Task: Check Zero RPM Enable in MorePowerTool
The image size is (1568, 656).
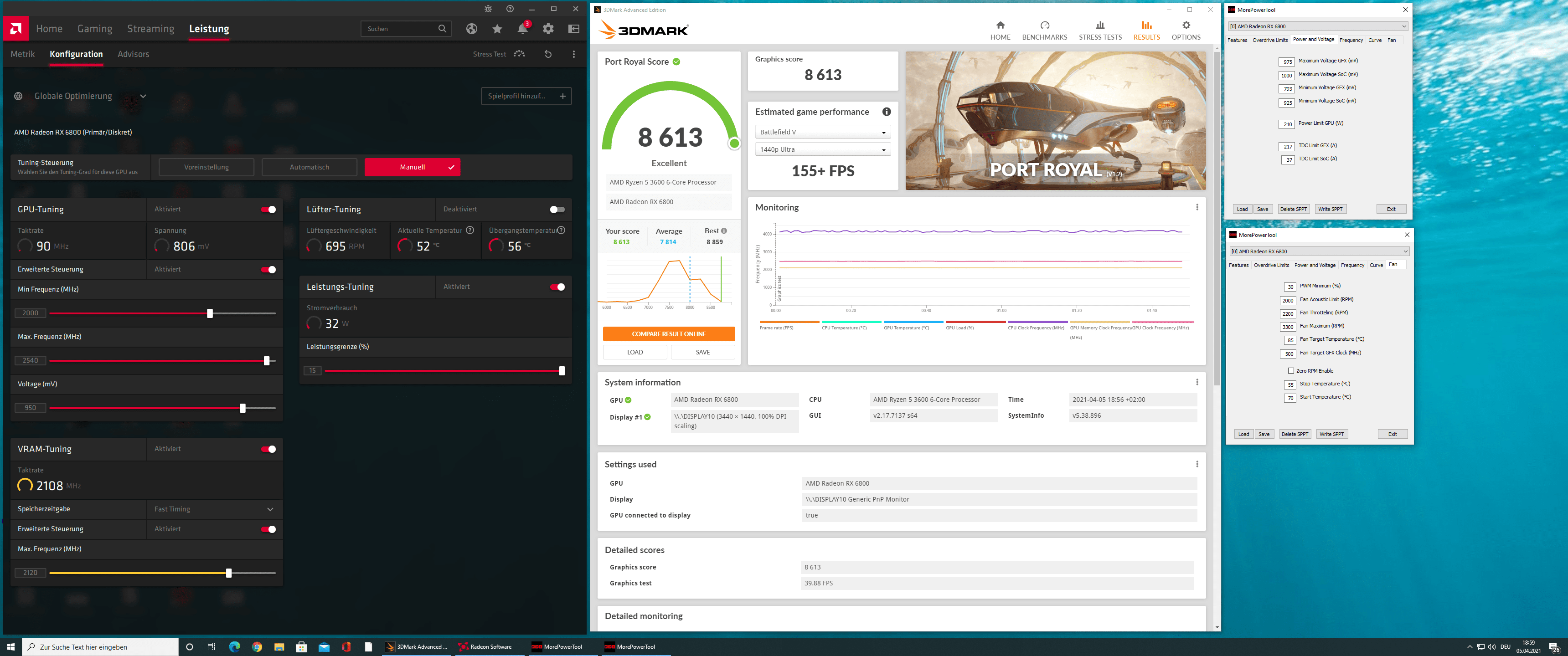Action: [x=1291, y=371]
